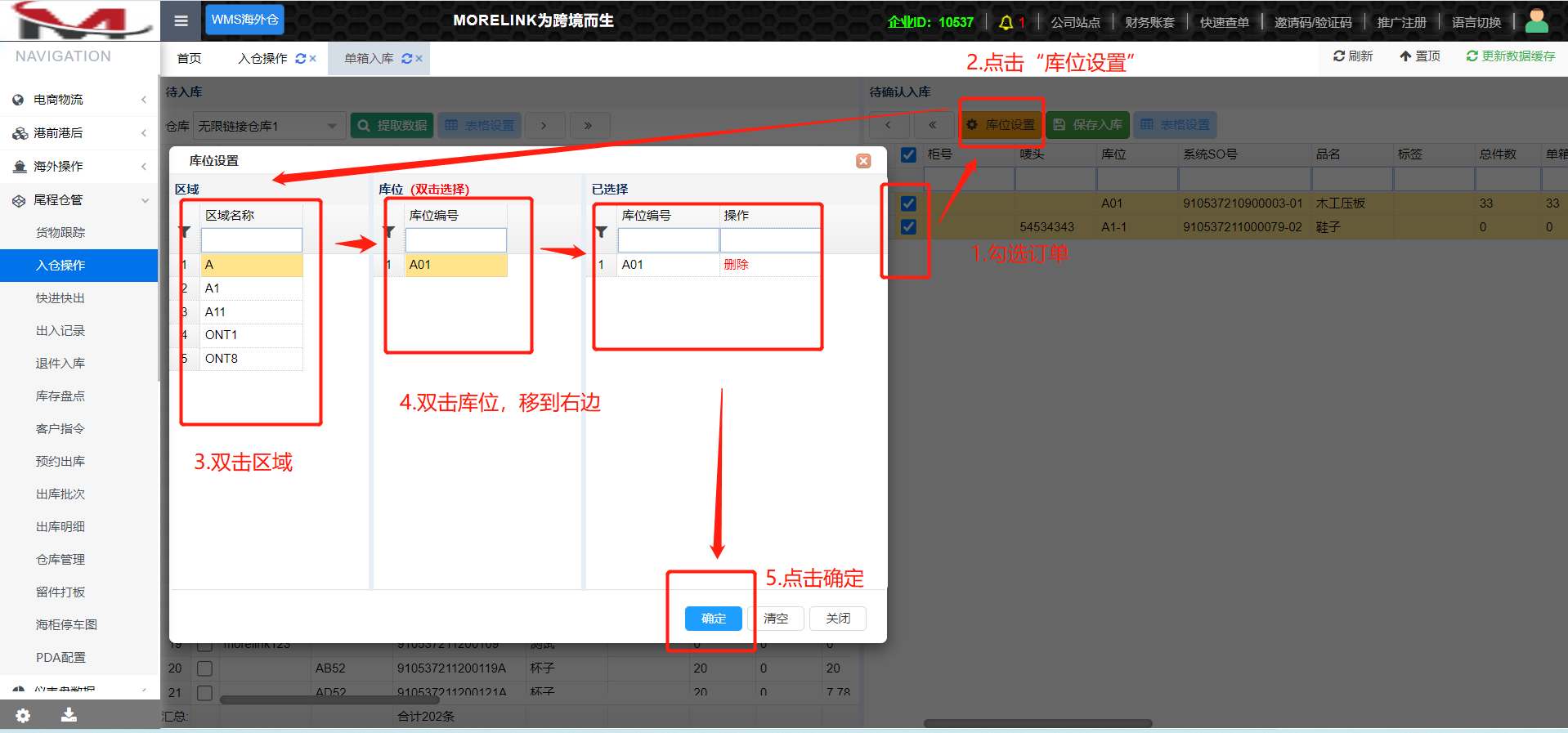The width and height of the screenshot is (1568, 733).
Task: Toggle the select-all checkbox in 待确认入库 header
Action: pos(908,154)
